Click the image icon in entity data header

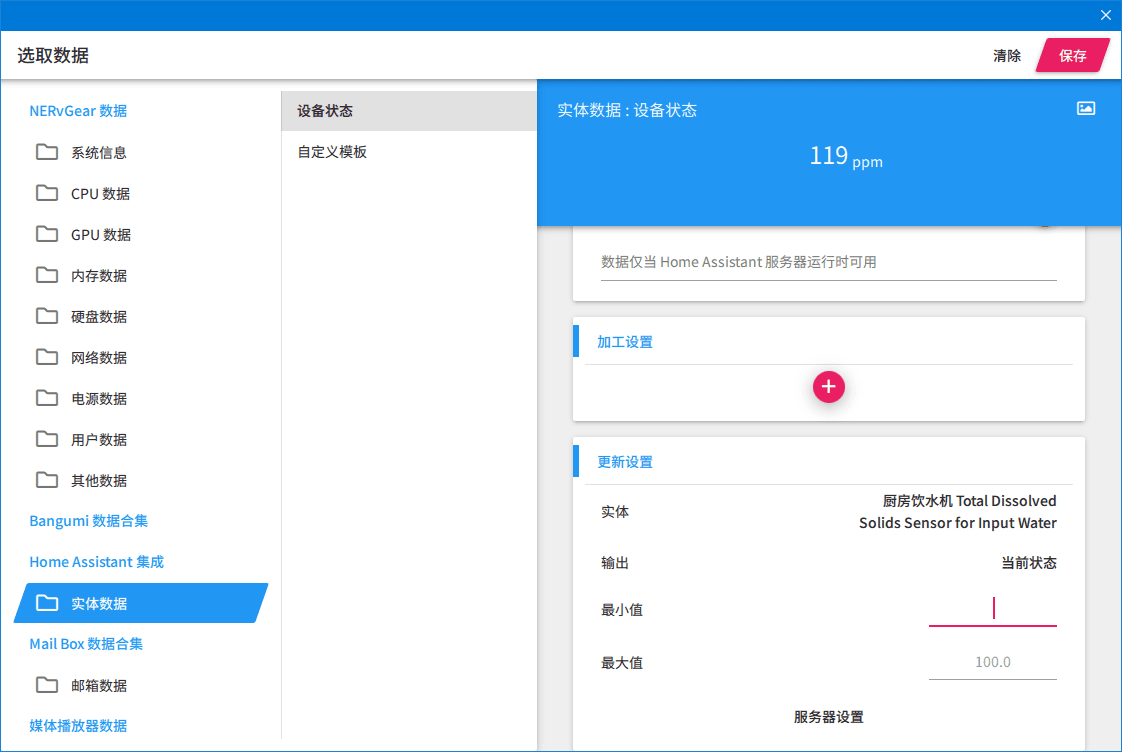(1086, 109)
